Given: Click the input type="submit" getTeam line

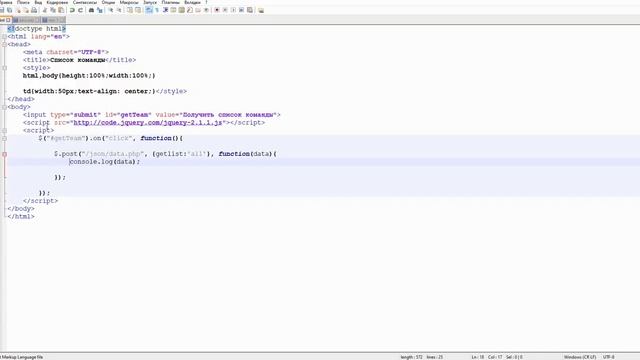Looking at the screenshot, I should (152, 115).
